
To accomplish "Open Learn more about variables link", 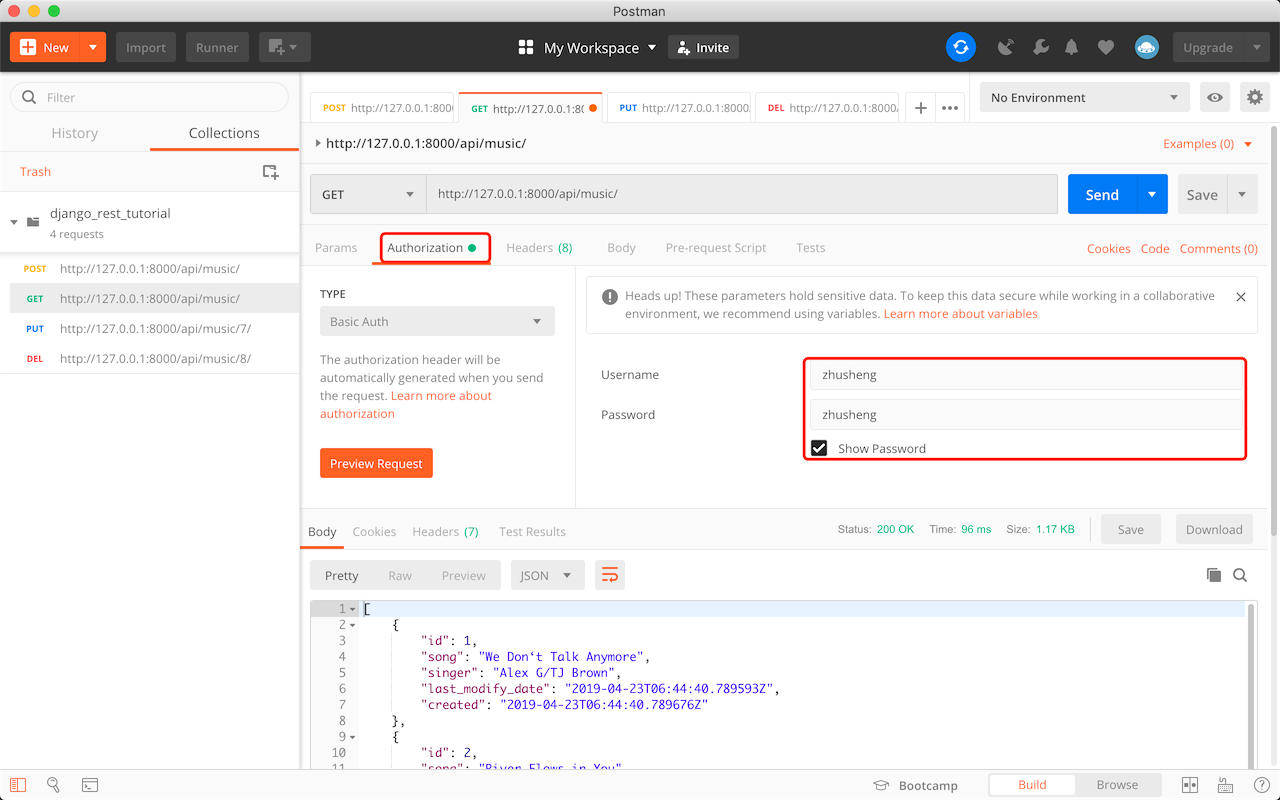I will point(960,314).
